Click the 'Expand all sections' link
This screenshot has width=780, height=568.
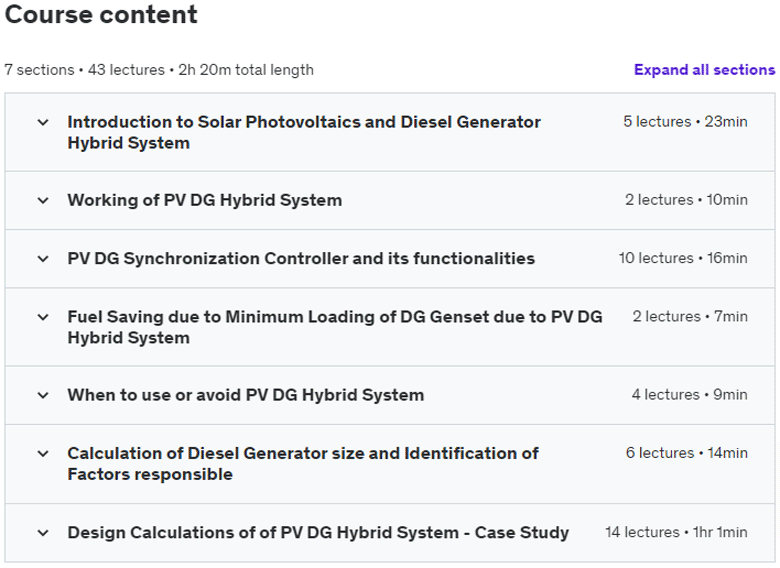coord(704,70)
